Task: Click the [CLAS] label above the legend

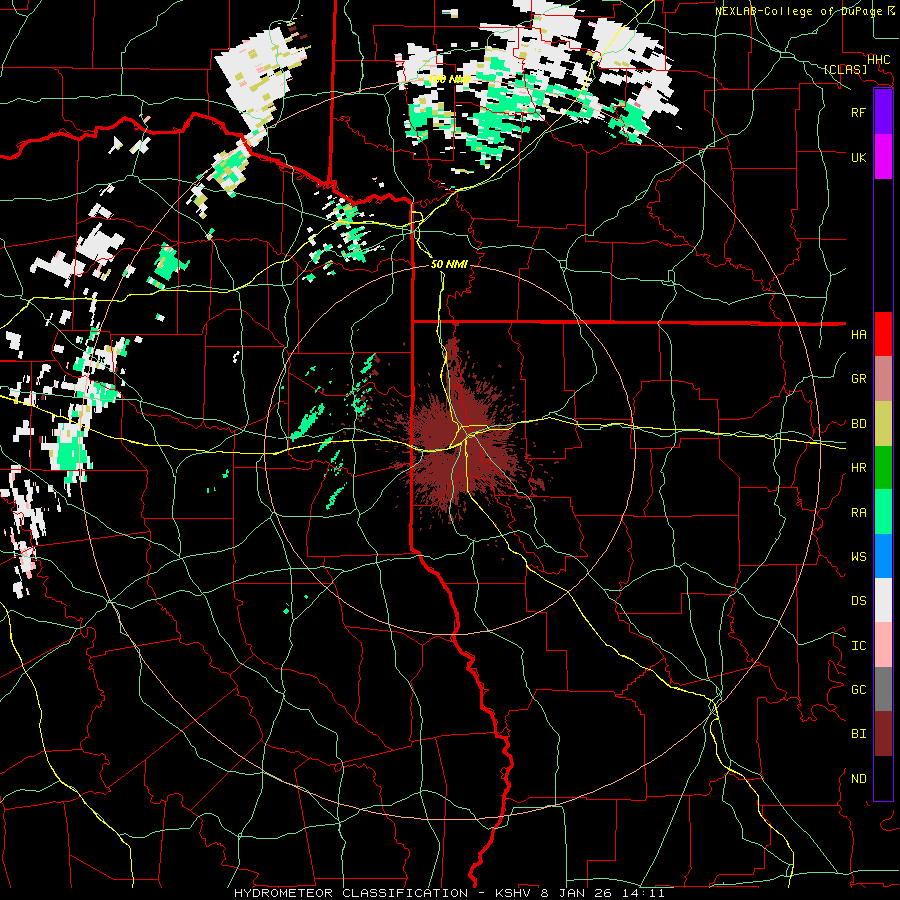Action: point(845,69)
